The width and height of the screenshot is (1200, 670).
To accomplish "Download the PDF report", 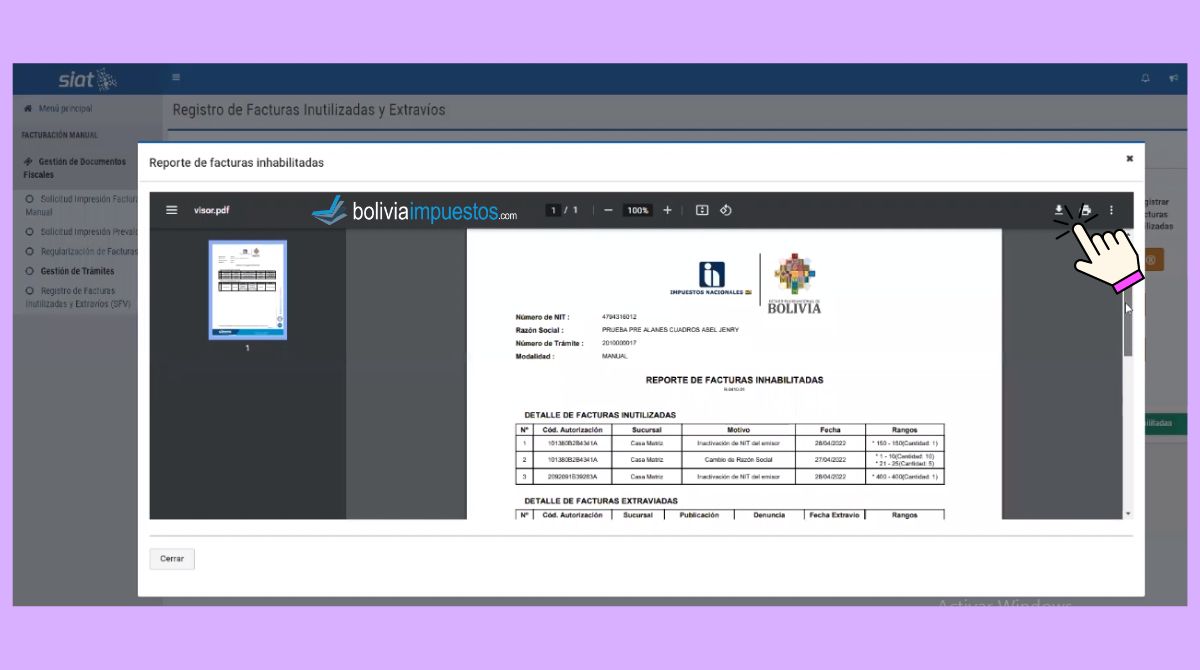I will (x=1059, y=210).
